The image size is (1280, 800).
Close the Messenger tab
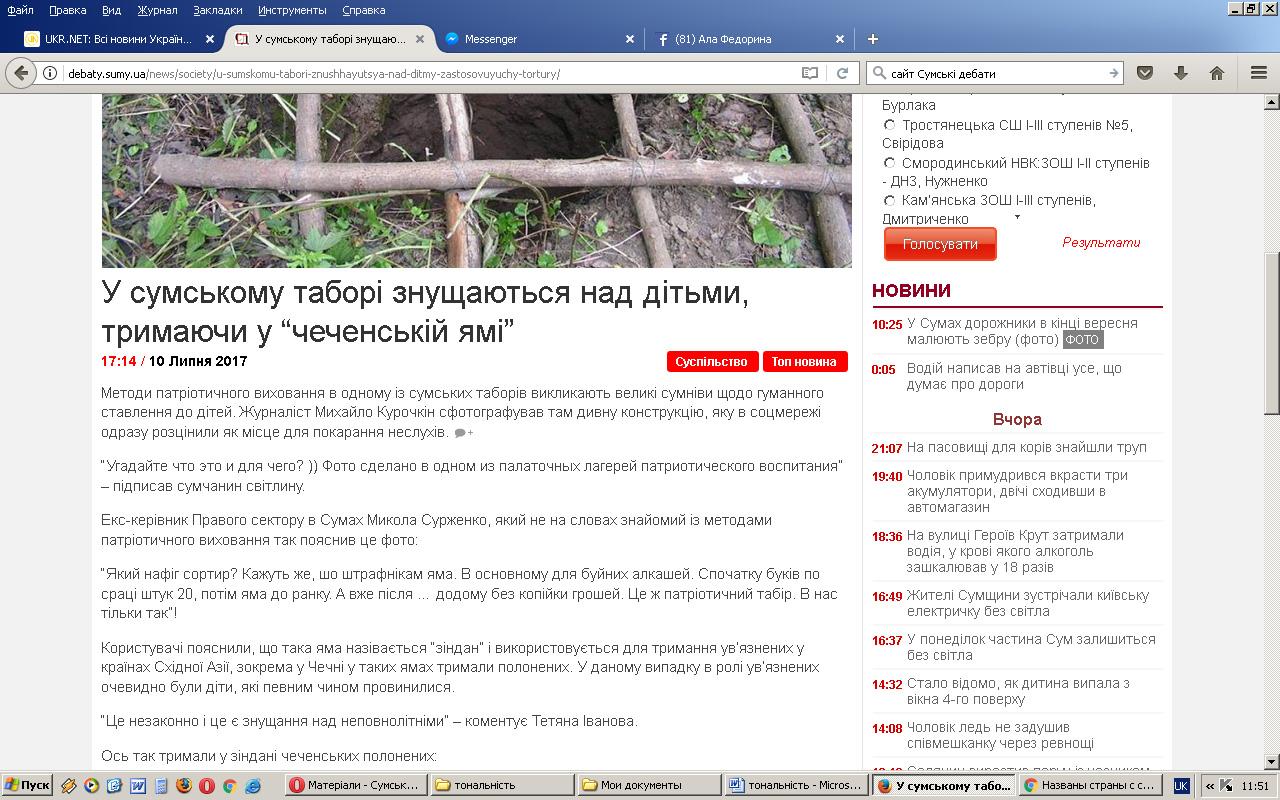630,39
